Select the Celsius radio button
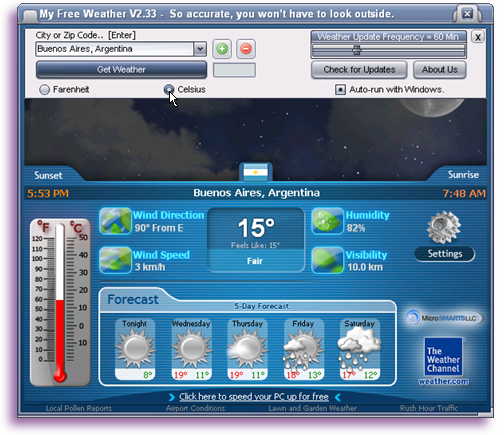Image resolution: width=504 pixels, height=435 pixels. (169, 89)
